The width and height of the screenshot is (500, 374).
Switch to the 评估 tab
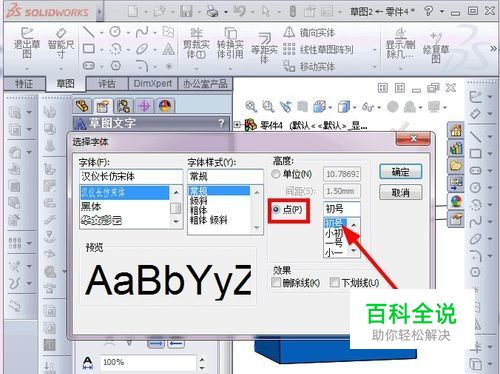point(107,84)
